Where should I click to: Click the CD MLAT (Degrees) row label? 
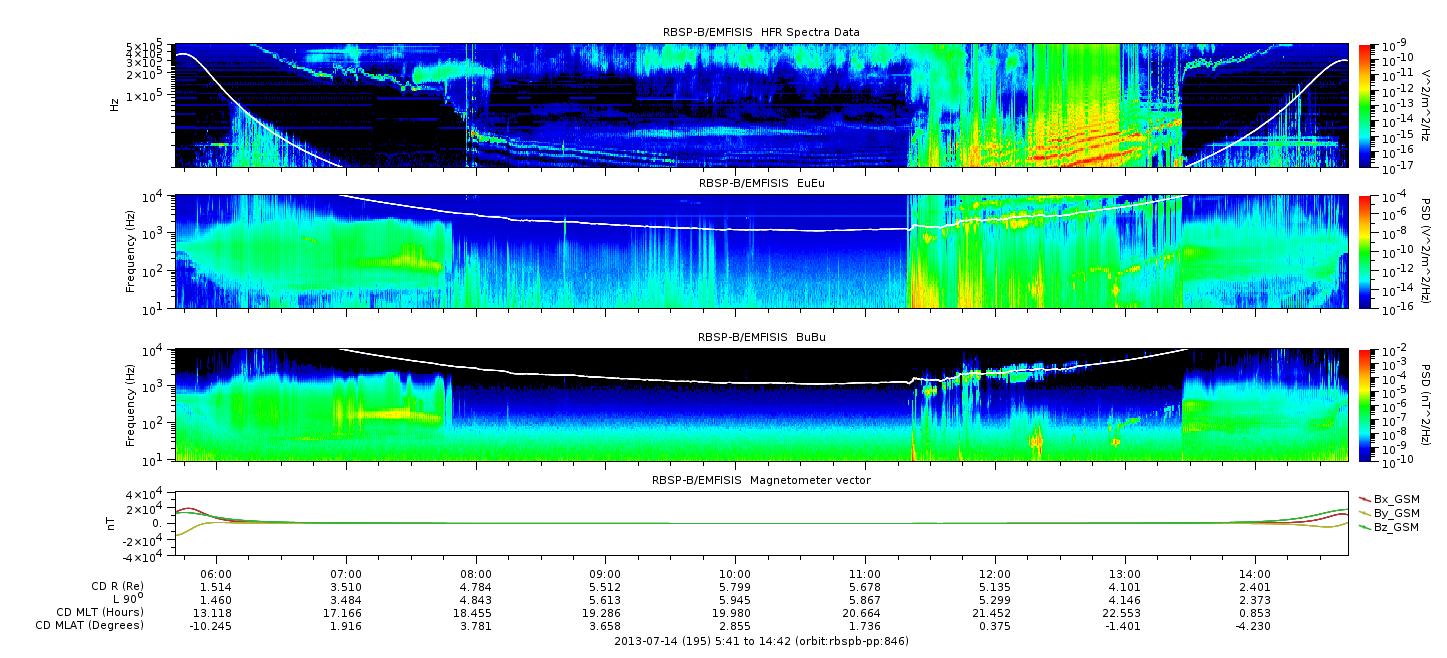(x=91, y=625)
